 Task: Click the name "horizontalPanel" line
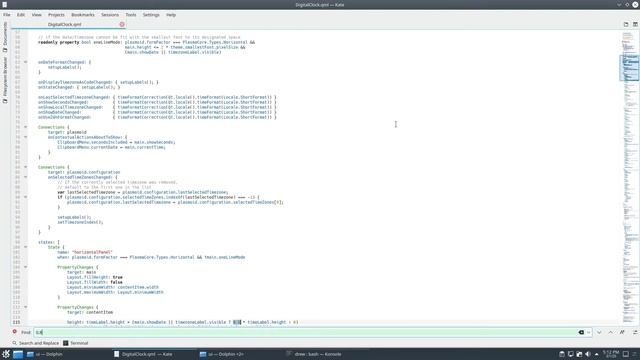tap(85, 252)
